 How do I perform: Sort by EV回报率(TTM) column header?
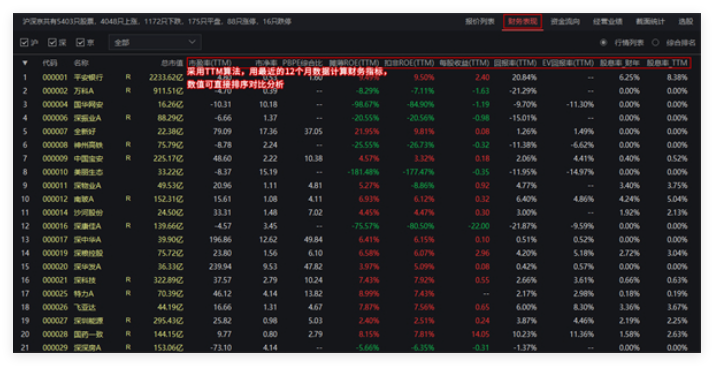click(568, 63)
